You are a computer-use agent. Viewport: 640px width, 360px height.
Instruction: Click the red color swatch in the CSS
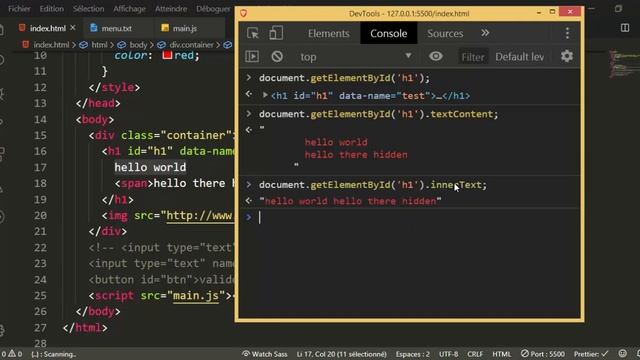pyautogui.click(x=167, y=55)
